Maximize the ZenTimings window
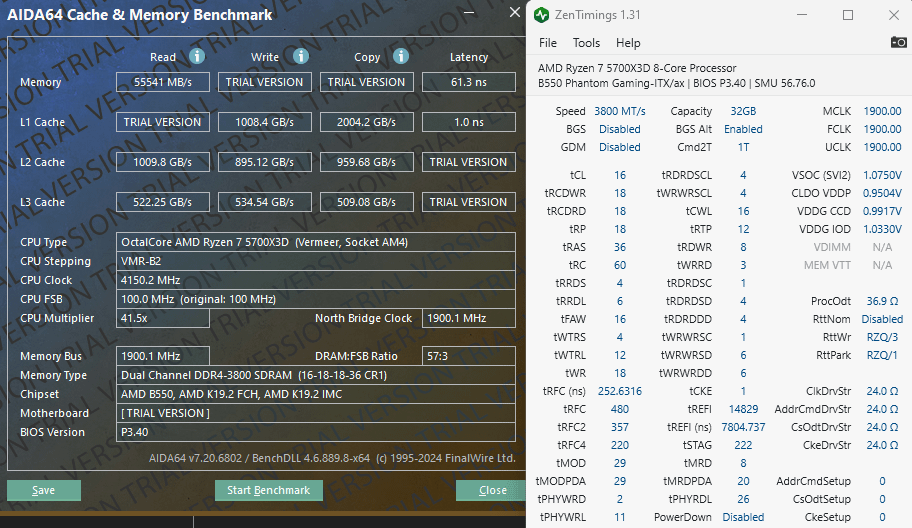Screen dimensions: 912x528 (848, 15)
